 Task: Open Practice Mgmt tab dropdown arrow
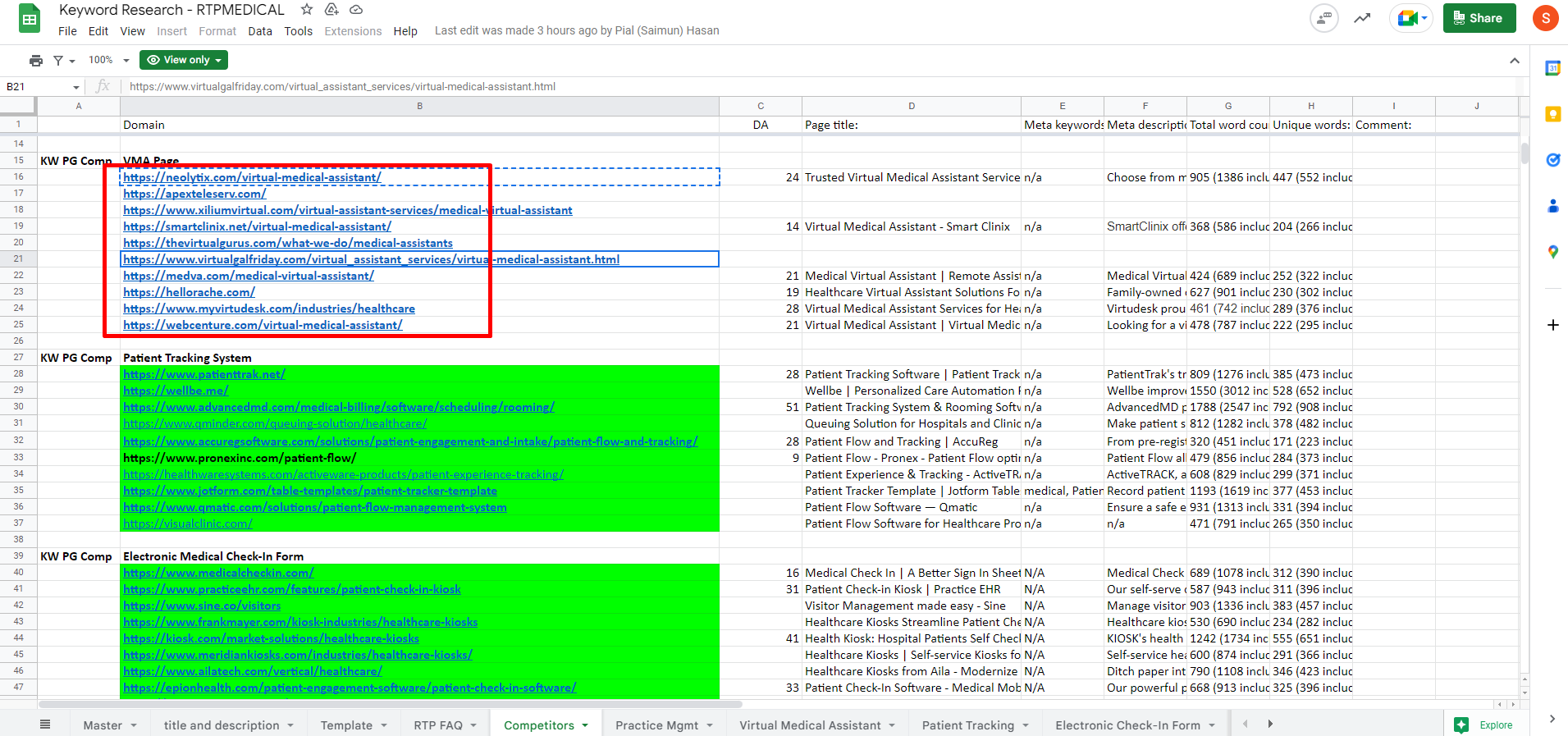click(x=710, y=725)
